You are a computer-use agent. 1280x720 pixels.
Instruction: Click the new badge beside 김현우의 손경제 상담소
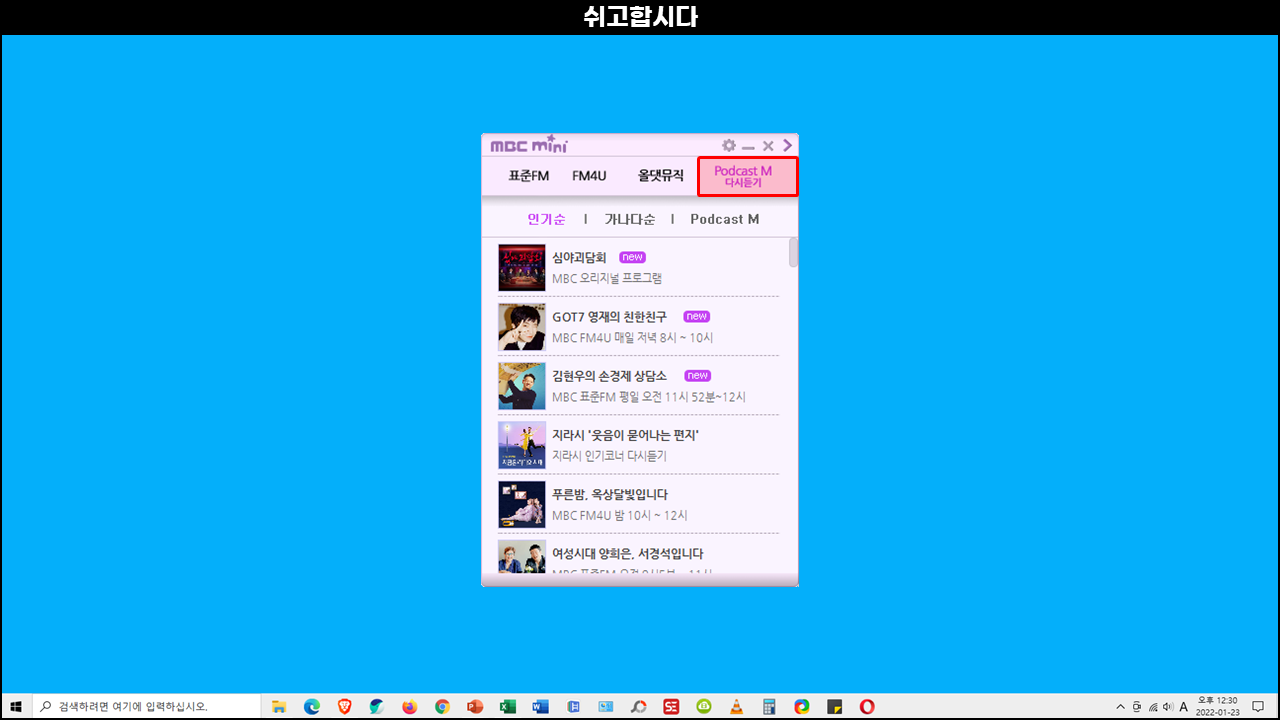[x=697, y=376]
